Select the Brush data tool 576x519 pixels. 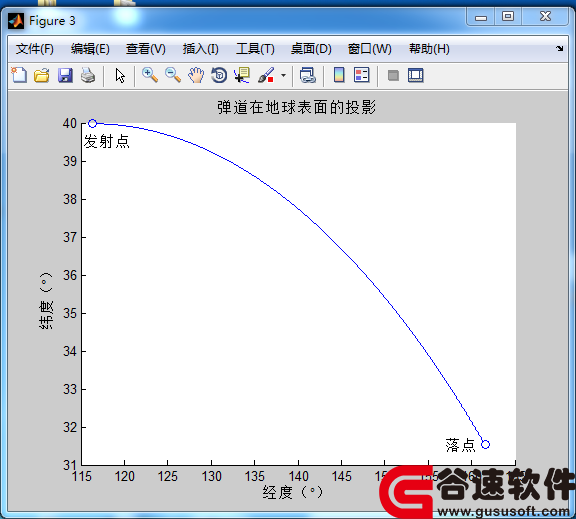click(266, 75)
